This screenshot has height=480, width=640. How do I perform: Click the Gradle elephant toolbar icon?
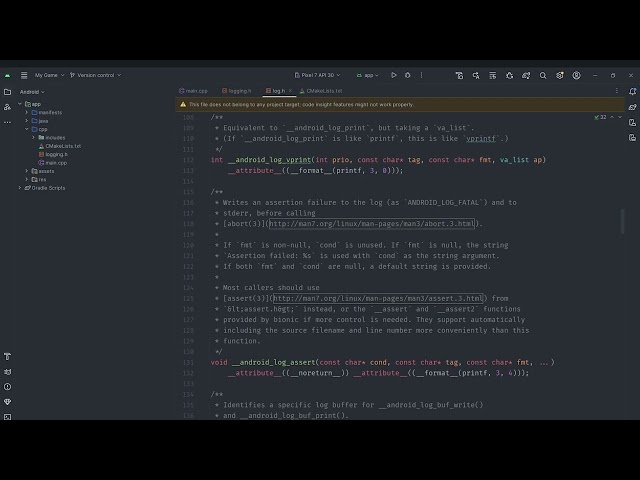point(526,76)
